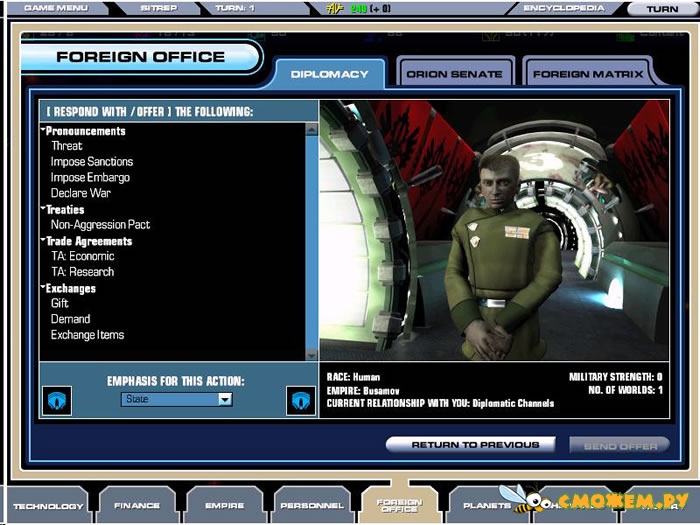
Task: Click the offer list scroll down arrow
Action: point(312,355)
